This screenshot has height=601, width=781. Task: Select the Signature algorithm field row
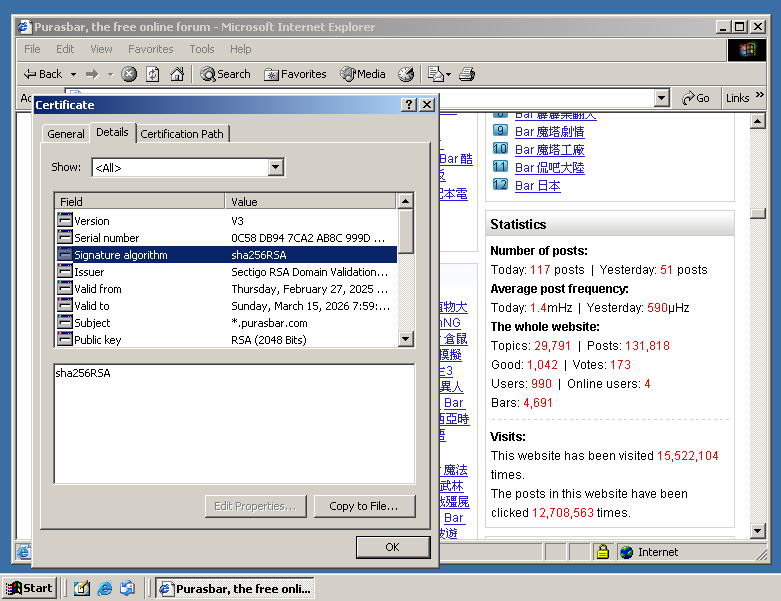point(227,255)
